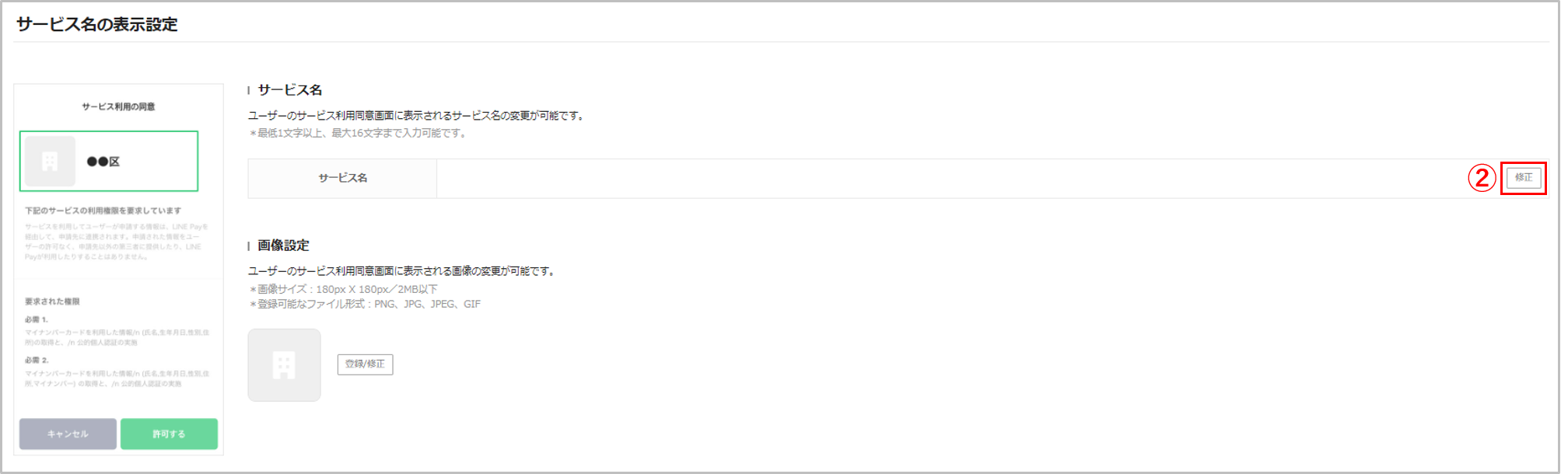Viewport: 1568px width, 474px height.
Task: Click the empty service name value field
Action: pos(933,179)
